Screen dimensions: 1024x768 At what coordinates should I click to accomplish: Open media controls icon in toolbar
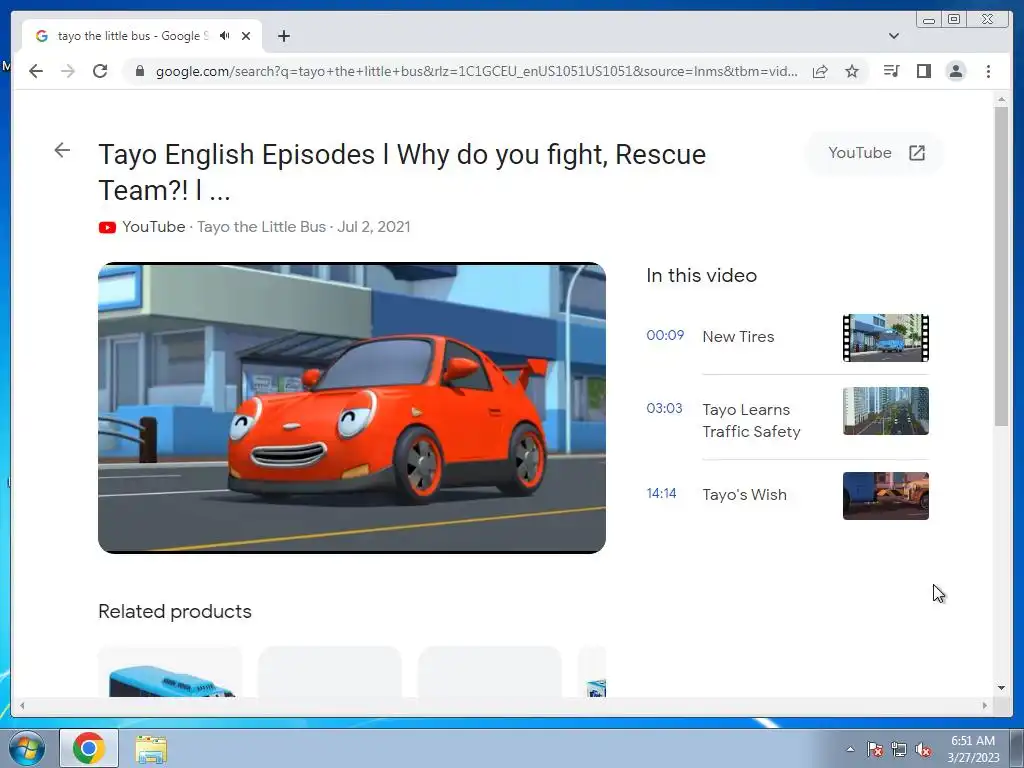click(x=891, y=71)
